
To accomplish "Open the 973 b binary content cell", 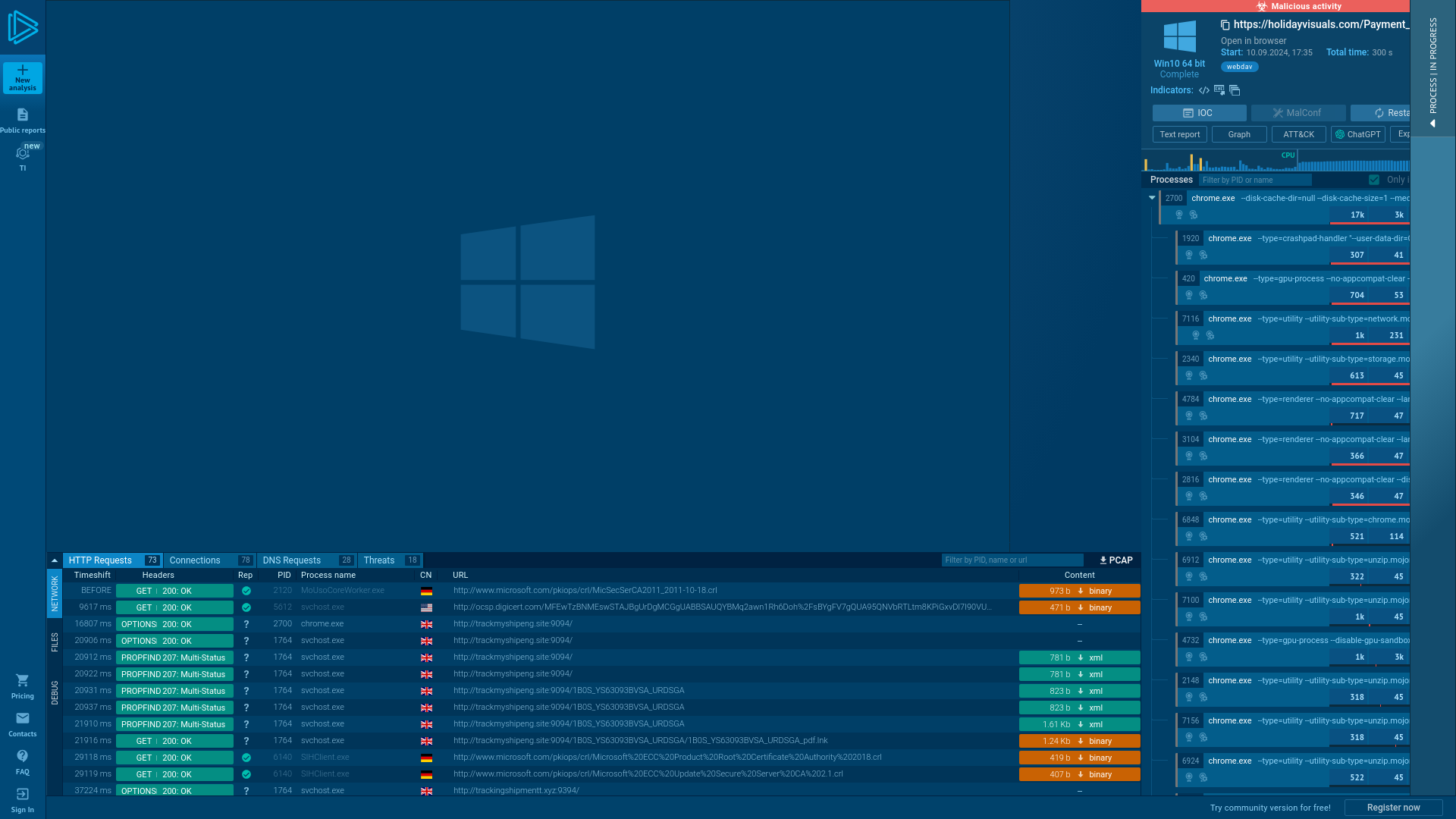I will 1079,591.
